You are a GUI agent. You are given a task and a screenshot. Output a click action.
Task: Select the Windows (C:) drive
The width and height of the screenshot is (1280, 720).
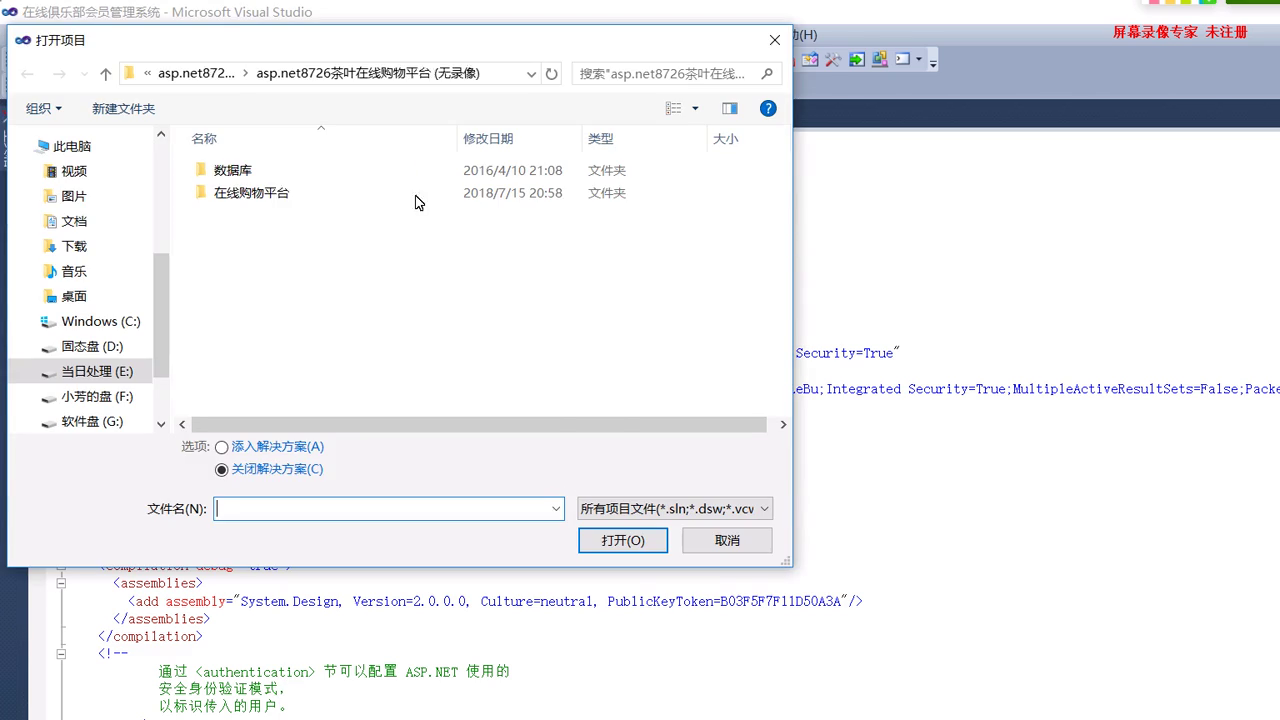[100, 321]
